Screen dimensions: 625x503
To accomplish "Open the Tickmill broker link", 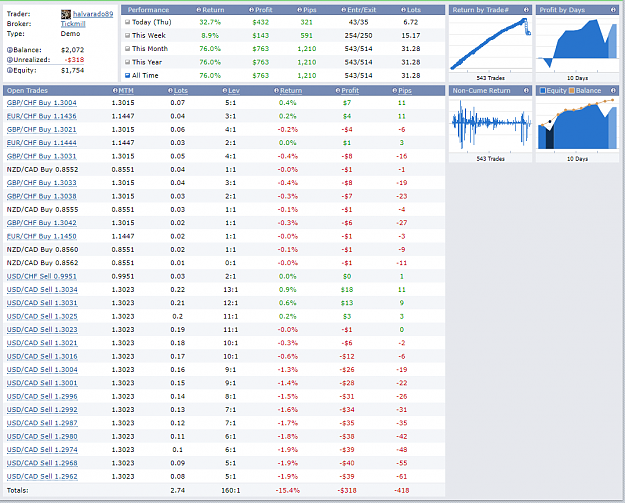I will point(73,24).
